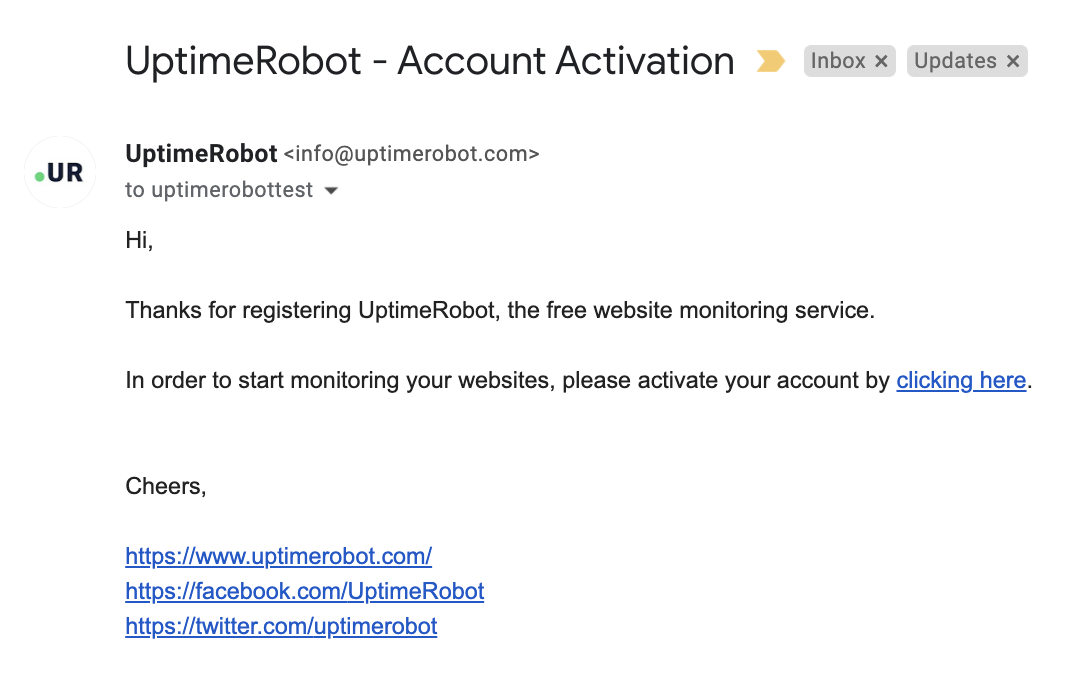Image resolution: width=1084 pixels, height=678 pixels.
Task: Open the www.uptimerobot.com link
Action: click(x=278, y=556)
